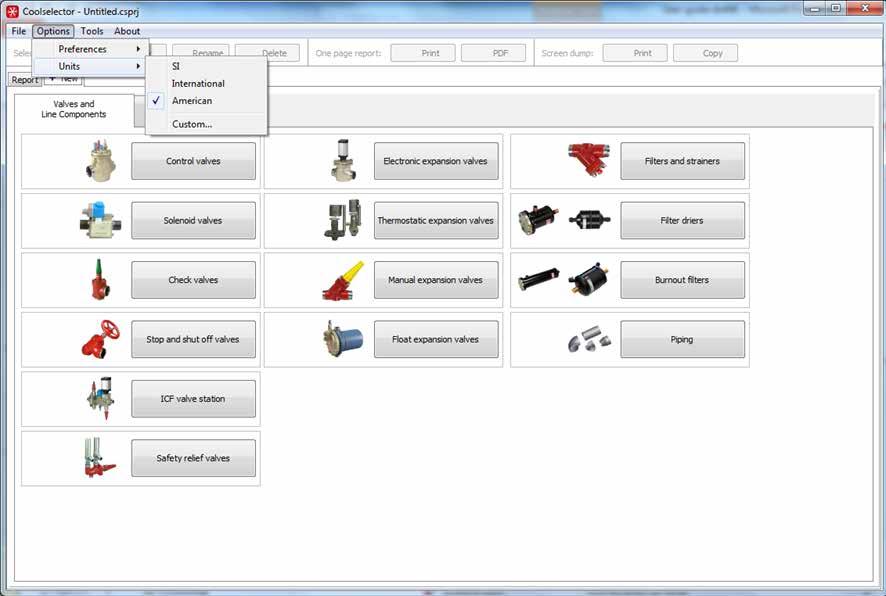Screen dimensions: 886x596
Task: Click the red check valve image
Action: pos(100,280)
